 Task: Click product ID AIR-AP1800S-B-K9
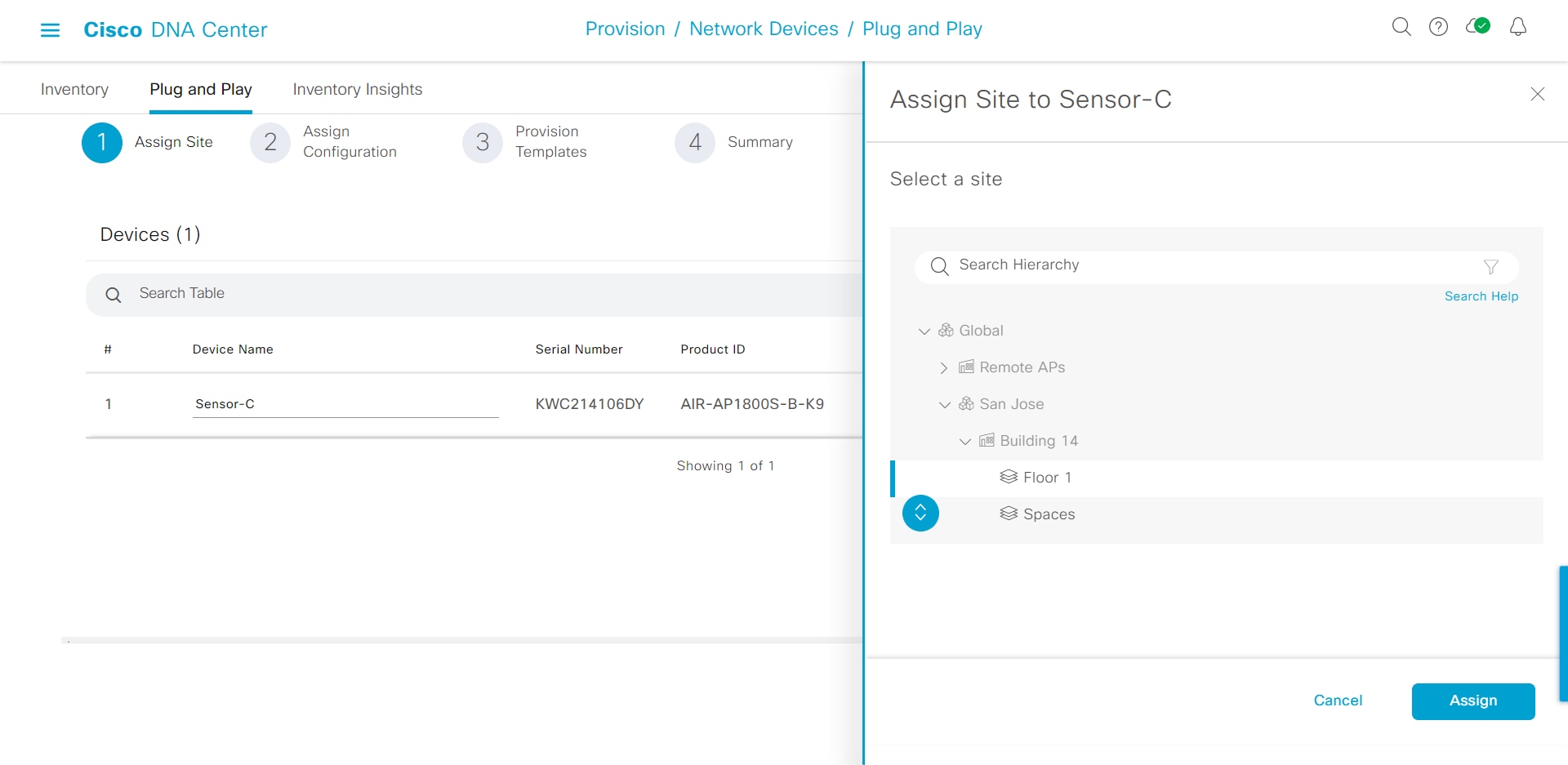point(752,404)
